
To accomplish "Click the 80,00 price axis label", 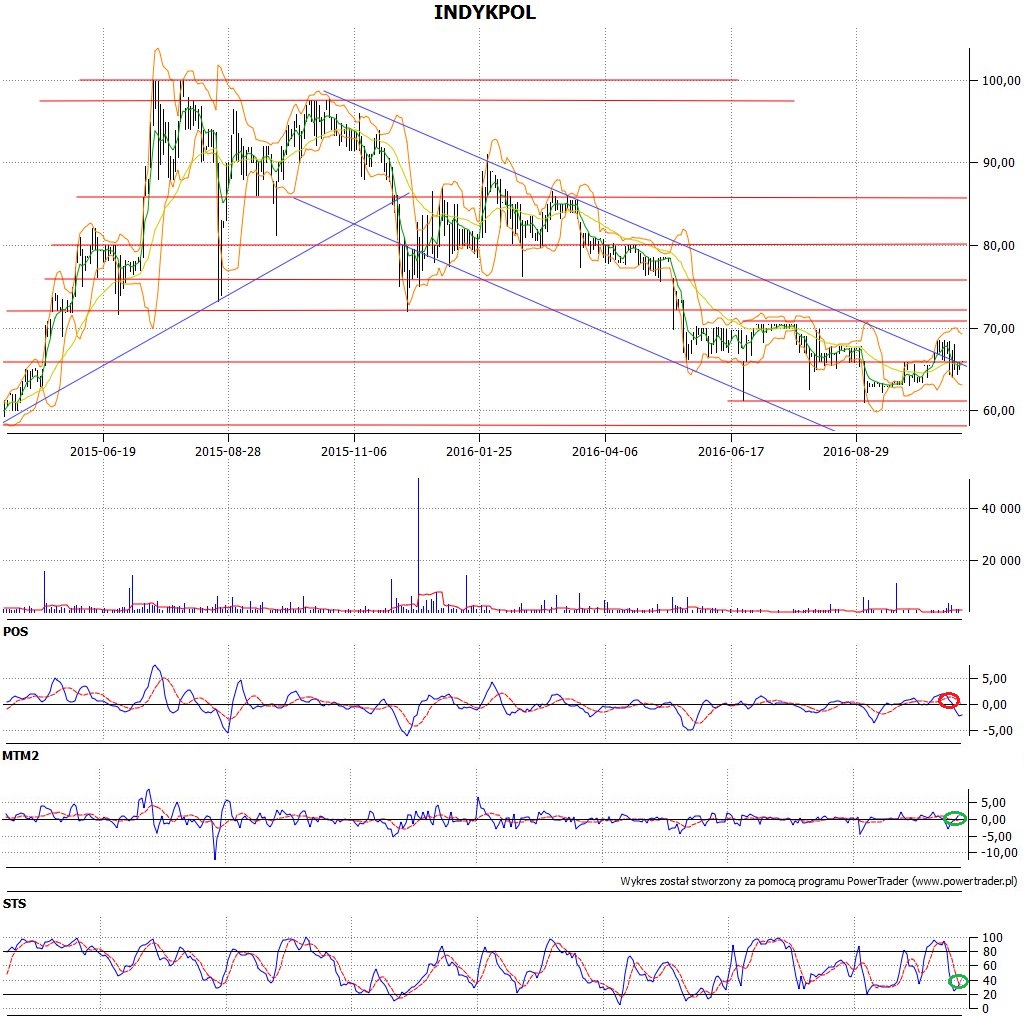I will pos(999,246).
